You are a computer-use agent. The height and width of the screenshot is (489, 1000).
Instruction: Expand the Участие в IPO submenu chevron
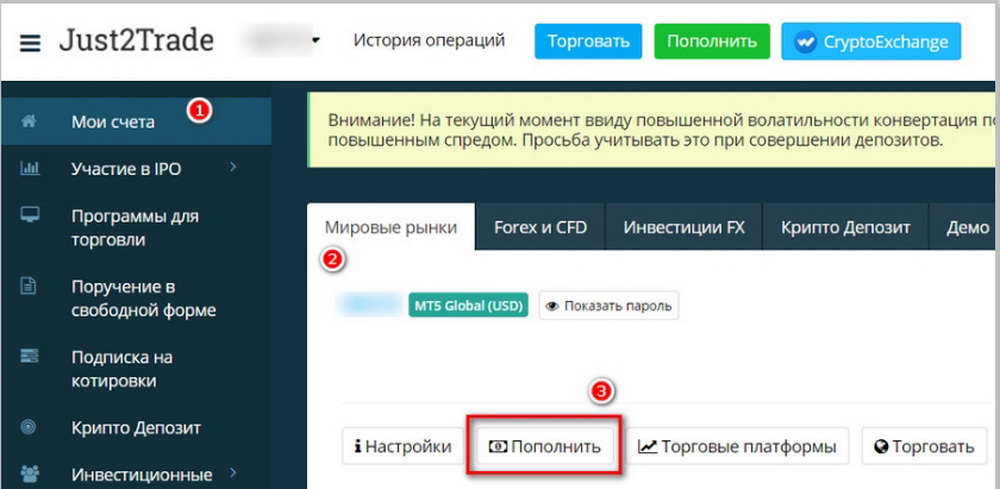(233, 167)
